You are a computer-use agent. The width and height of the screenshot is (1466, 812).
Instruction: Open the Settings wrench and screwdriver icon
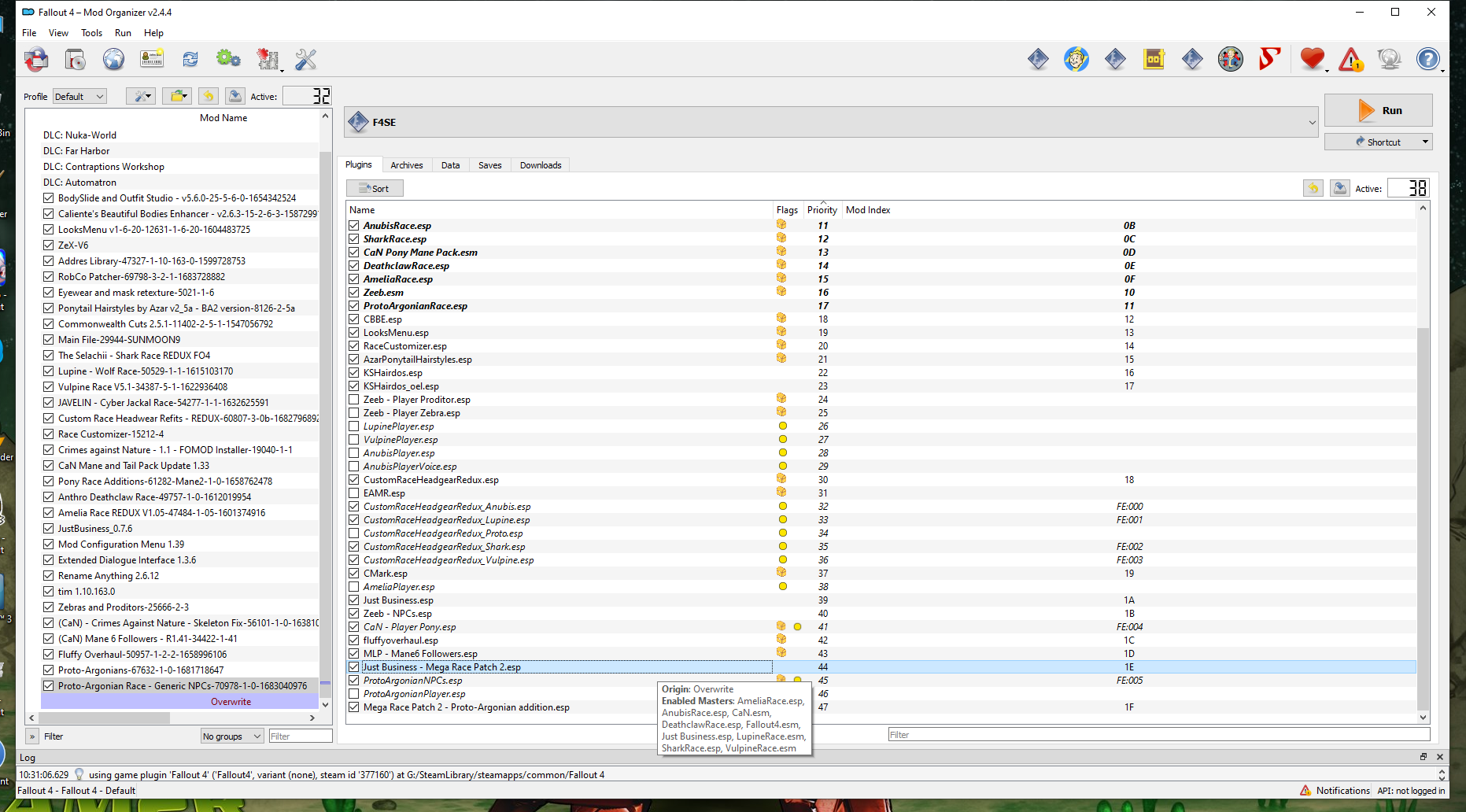(x=306, y=59)
